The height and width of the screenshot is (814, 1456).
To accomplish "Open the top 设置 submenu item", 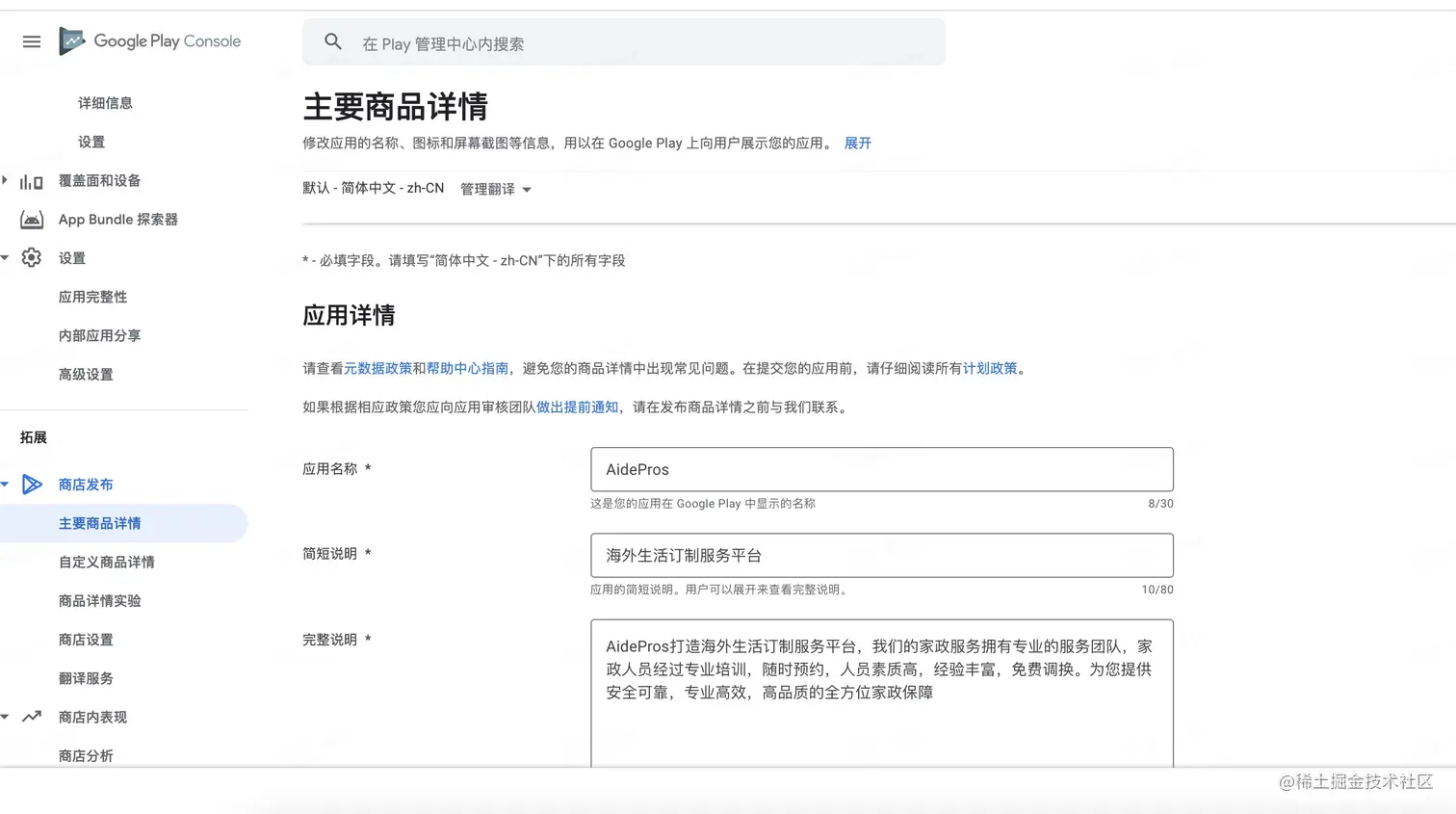I will pyautogui.click(x=91, y=142).
